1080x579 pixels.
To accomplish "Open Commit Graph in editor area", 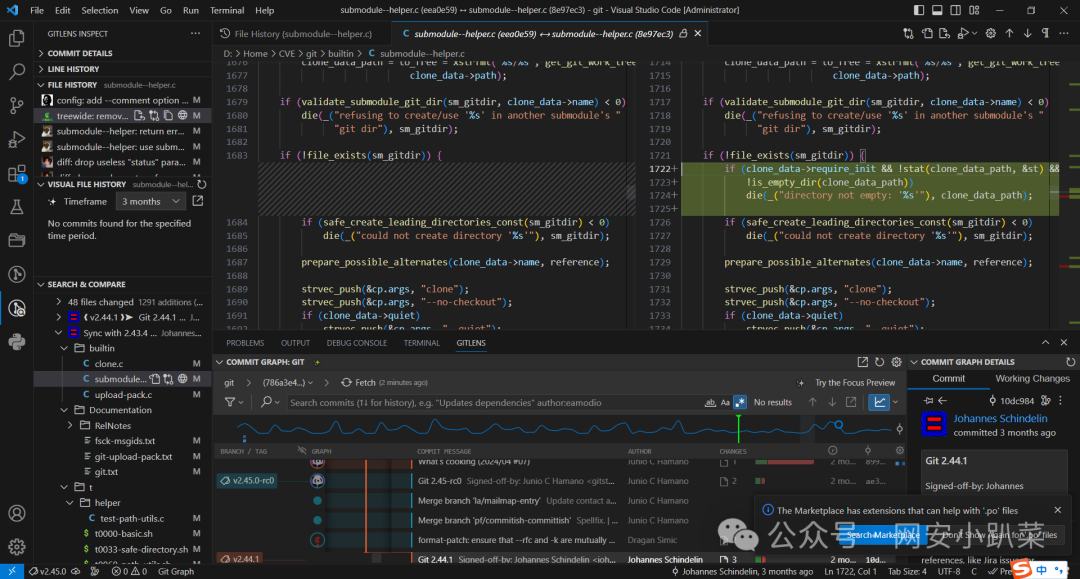I will (x=862, y=361).
